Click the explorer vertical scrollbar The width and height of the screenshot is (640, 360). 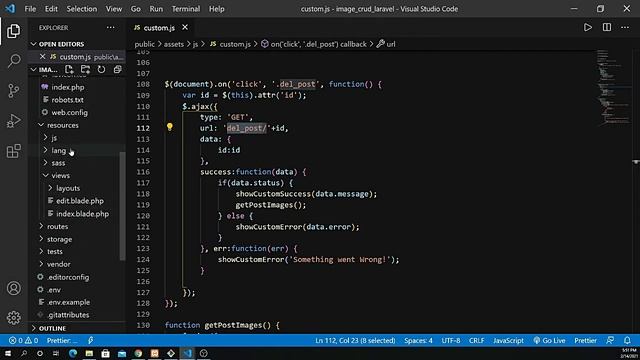coord(122,206)
